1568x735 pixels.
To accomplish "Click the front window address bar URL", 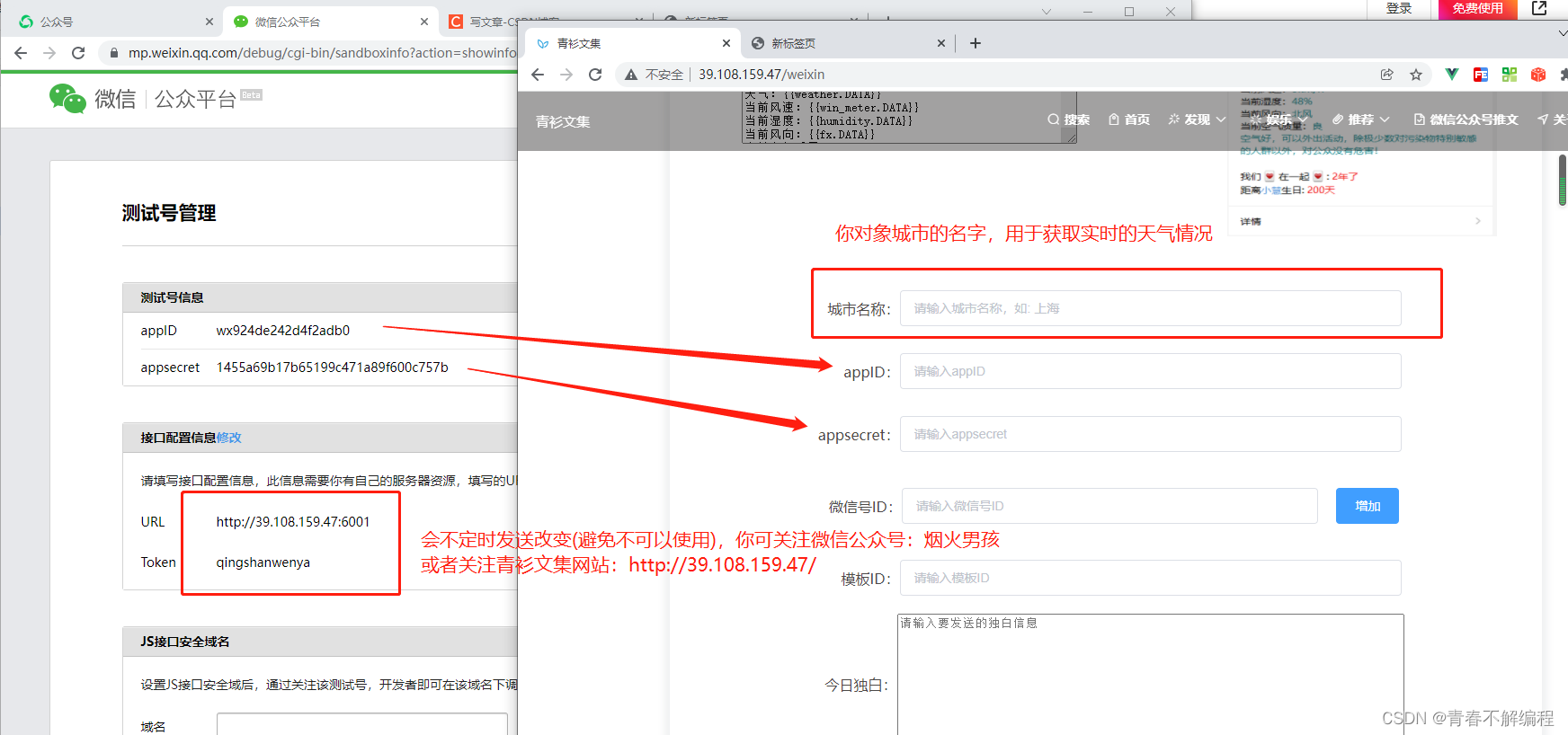I will tap(762, 75).
